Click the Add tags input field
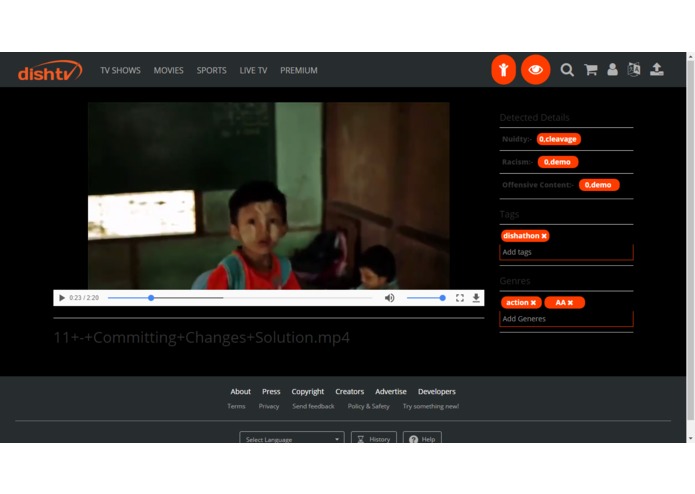 [566, 252]
